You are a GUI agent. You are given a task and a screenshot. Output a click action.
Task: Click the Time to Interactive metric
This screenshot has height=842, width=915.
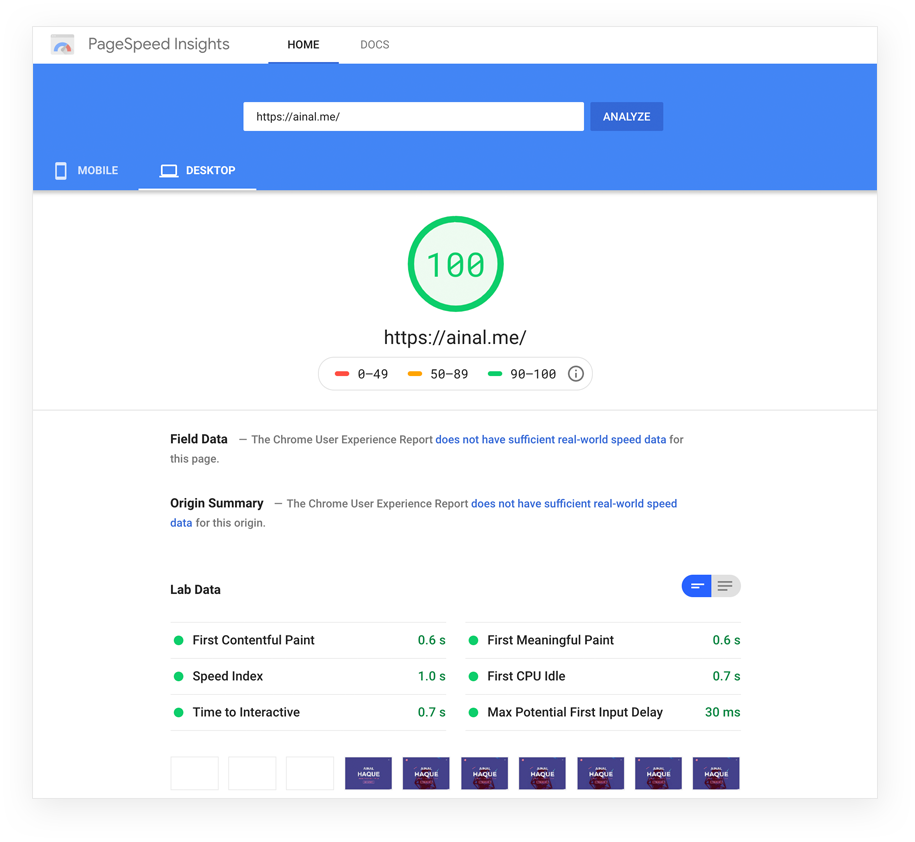point(246,712)
